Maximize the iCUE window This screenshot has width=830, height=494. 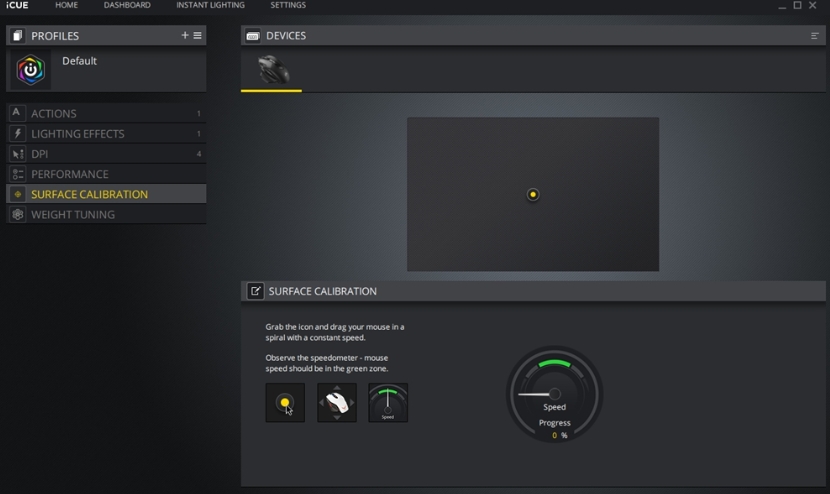click(797, 5)
